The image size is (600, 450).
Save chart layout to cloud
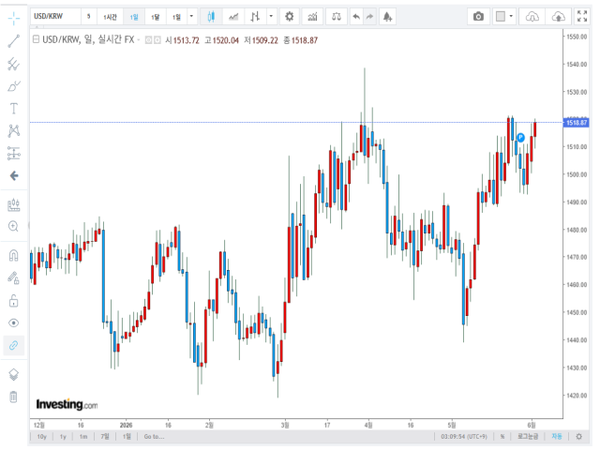(x=558, y=16)
